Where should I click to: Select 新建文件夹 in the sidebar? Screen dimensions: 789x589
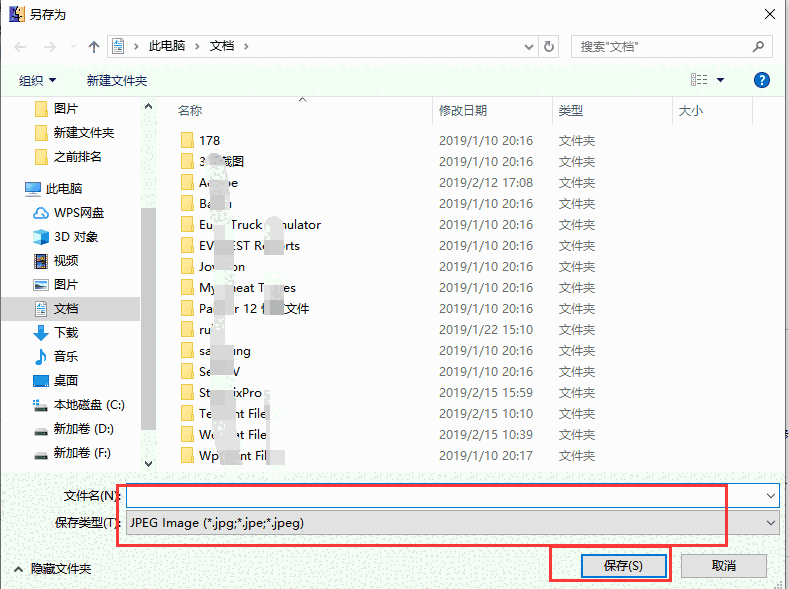point(74,133)
